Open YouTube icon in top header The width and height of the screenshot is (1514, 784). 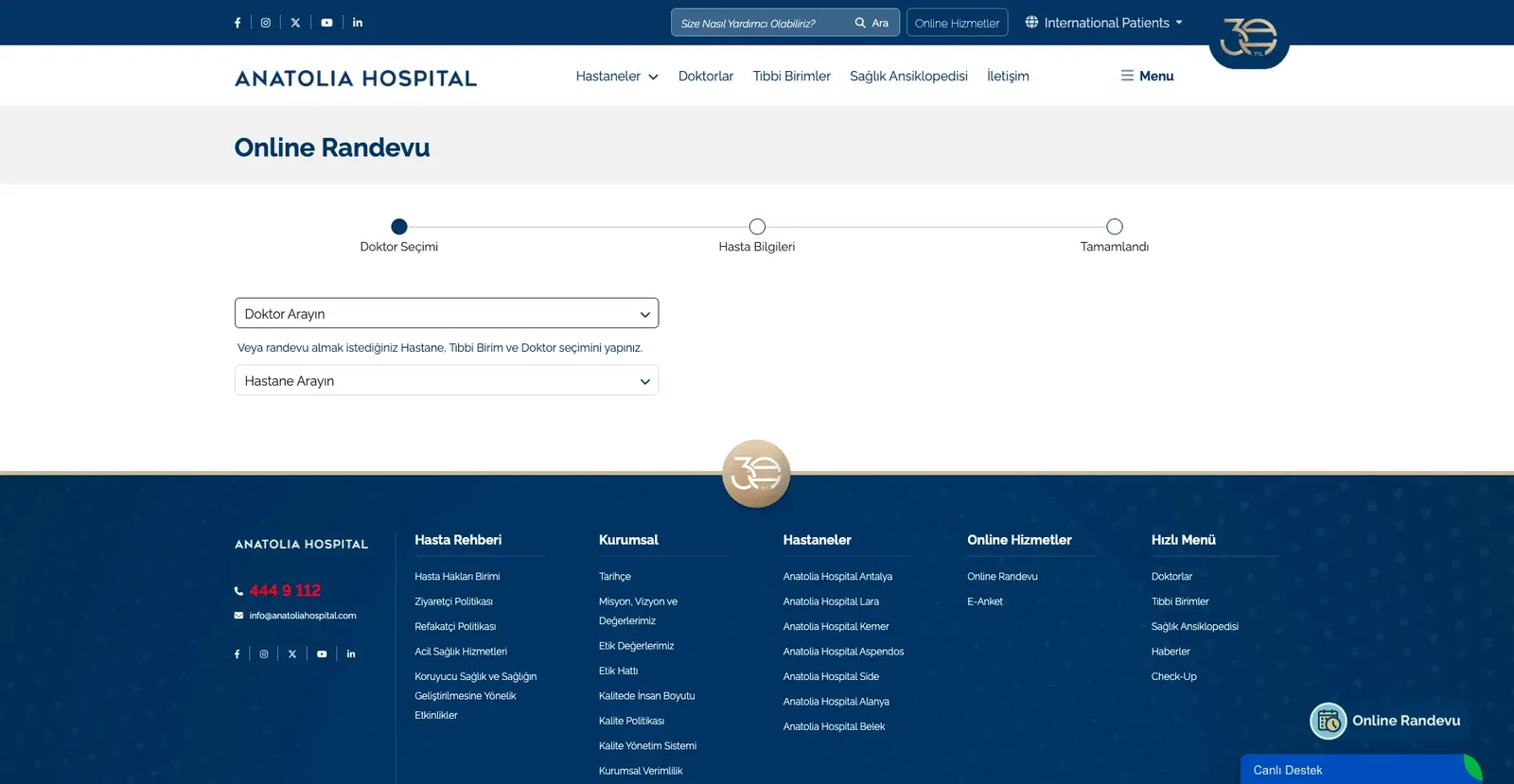click(326, 23)
